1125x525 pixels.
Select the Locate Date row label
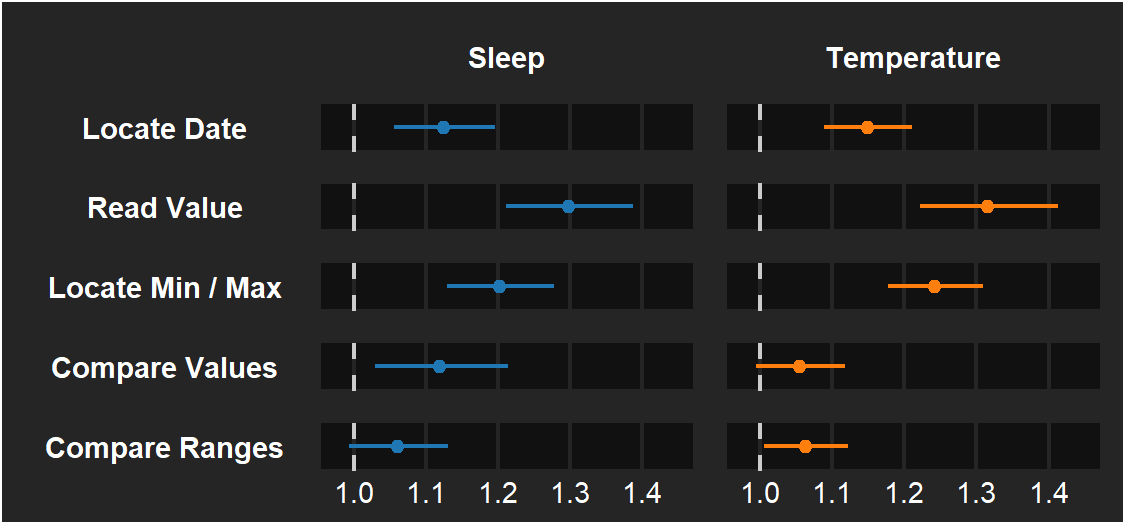[164, 129]
